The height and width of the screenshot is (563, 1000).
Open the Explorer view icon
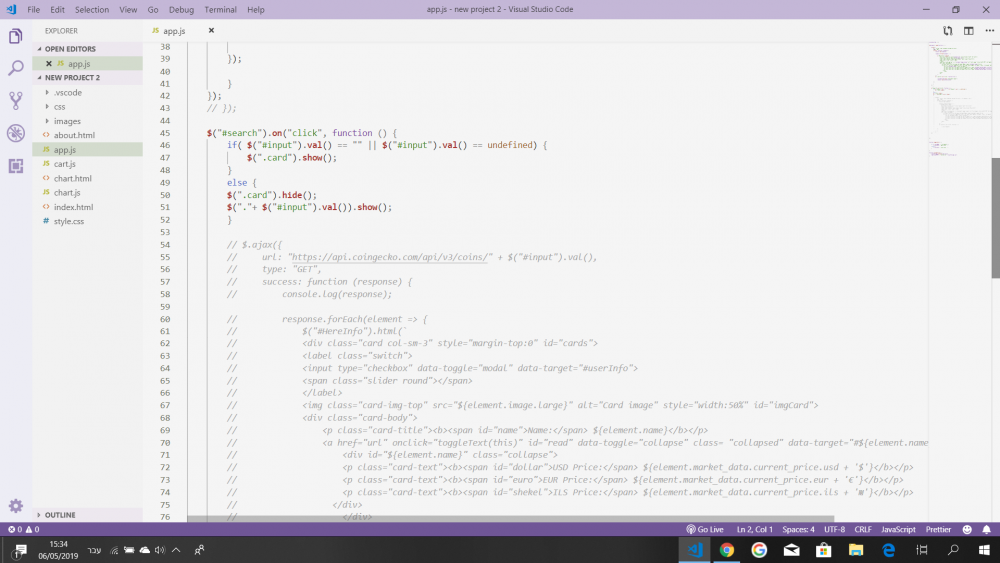(16, 36)
